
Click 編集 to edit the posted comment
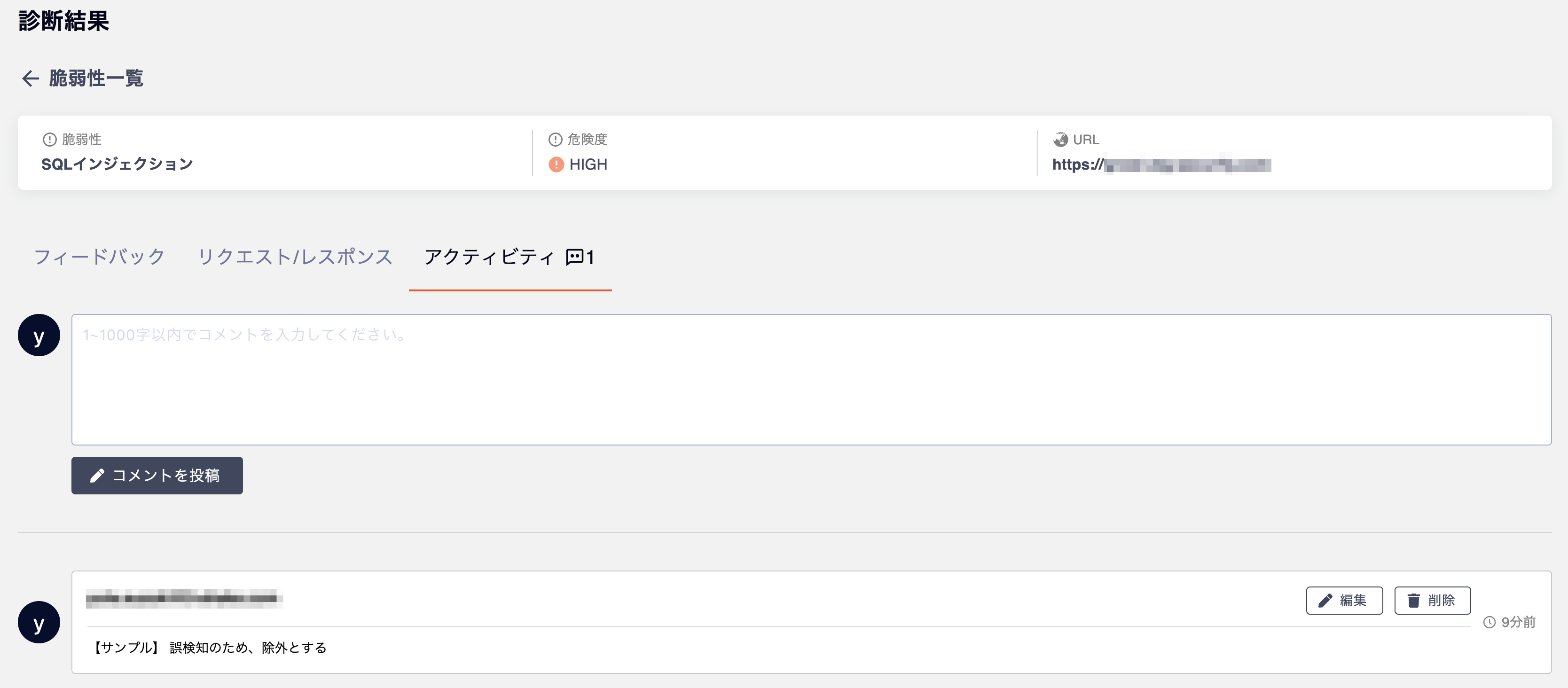(x=1344, y=600)
